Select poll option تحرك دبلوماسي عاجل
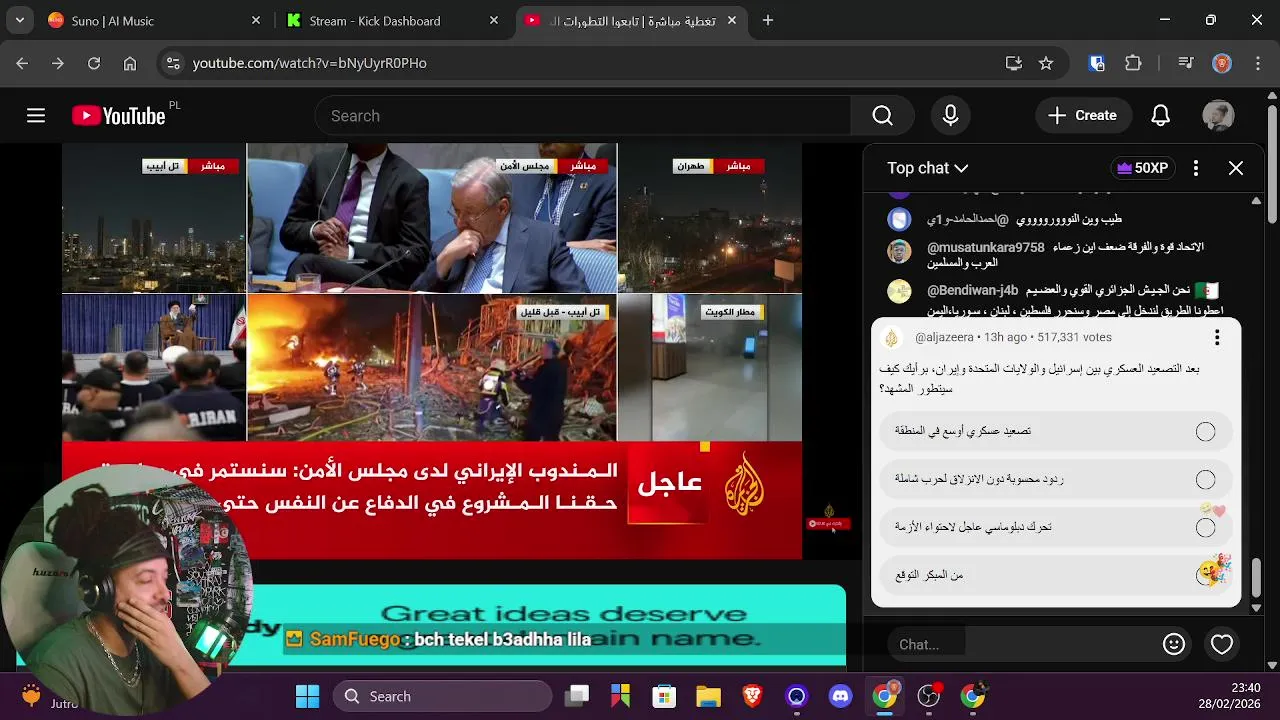The height and width of the screenshot is (720, 1280). tap(1056, 527)
